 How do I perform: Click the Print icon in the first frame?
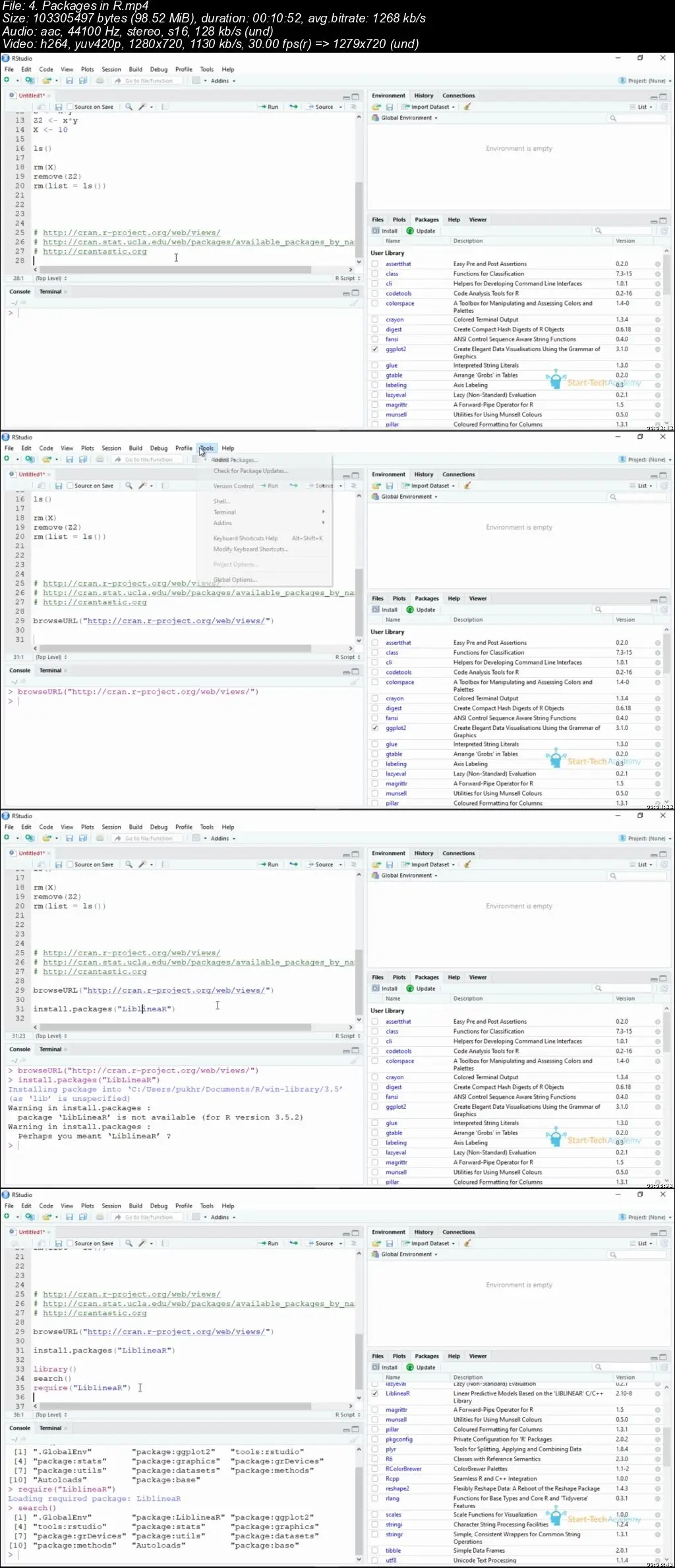click(x=100, y=80)
